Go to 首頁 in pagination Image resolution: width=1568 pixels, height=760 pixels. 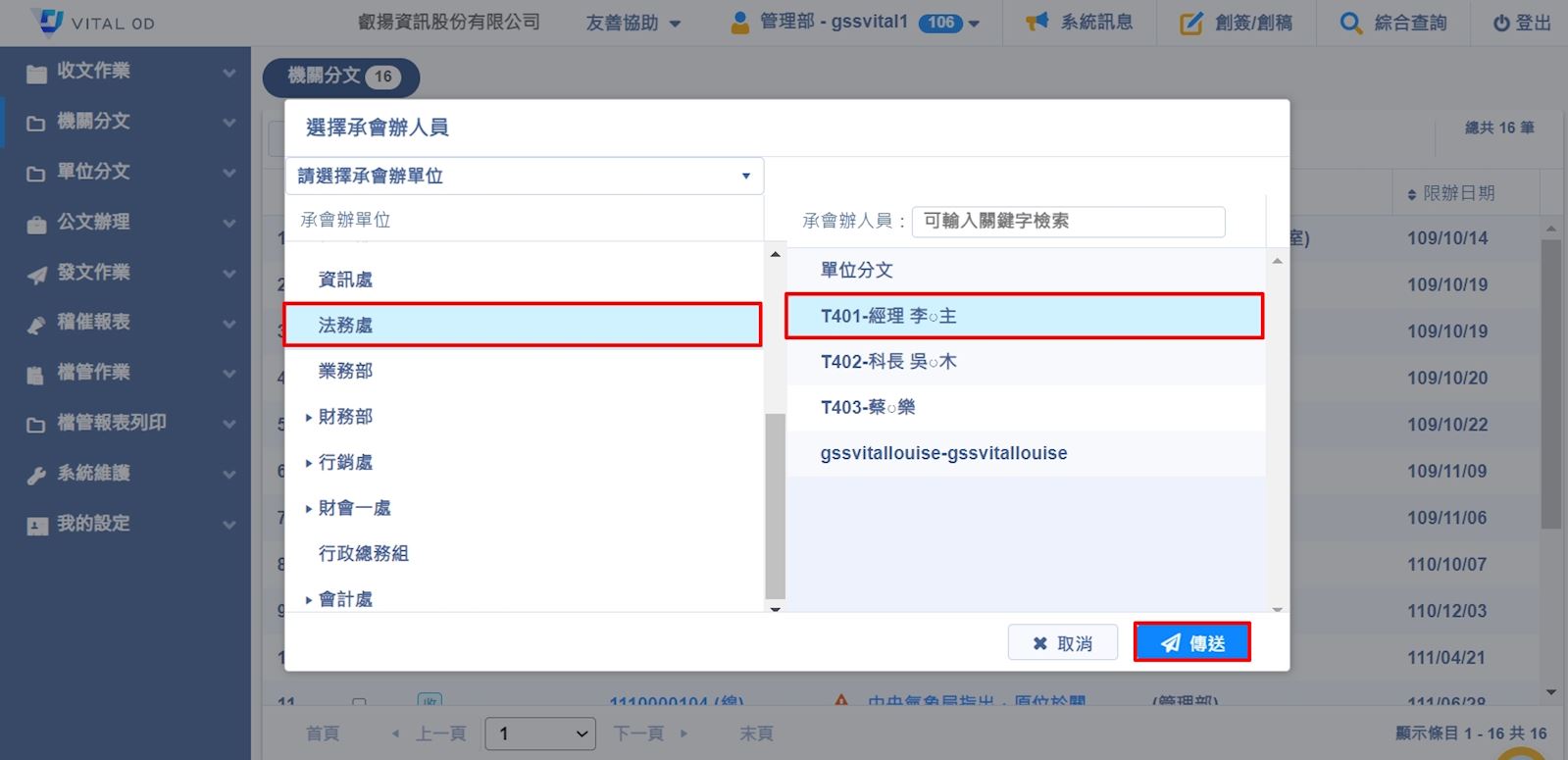tap(323, 734)
